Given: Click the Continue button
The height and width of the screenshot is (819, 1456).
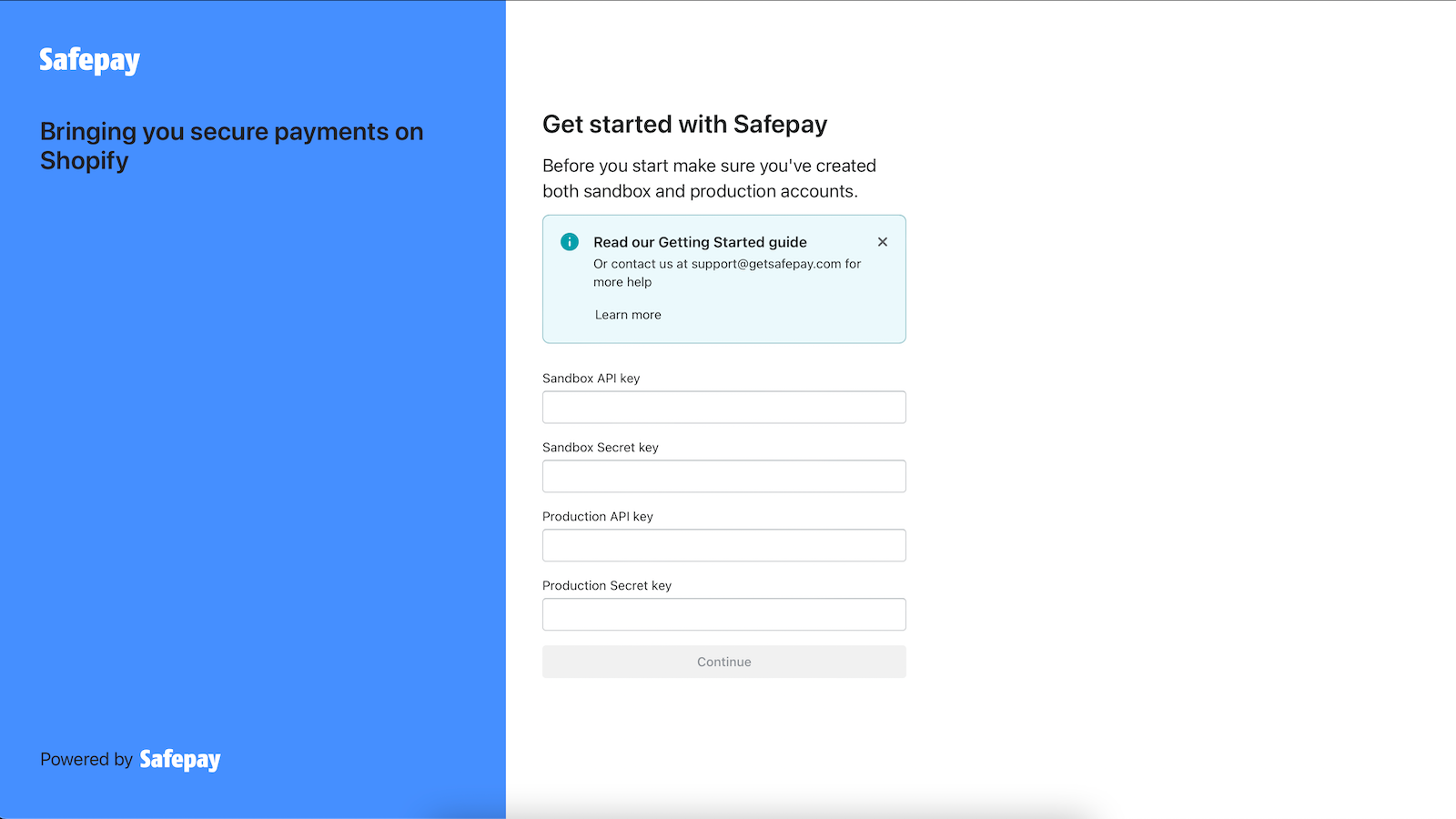Looking at the screenshot, I should click(x=724, y=662).
